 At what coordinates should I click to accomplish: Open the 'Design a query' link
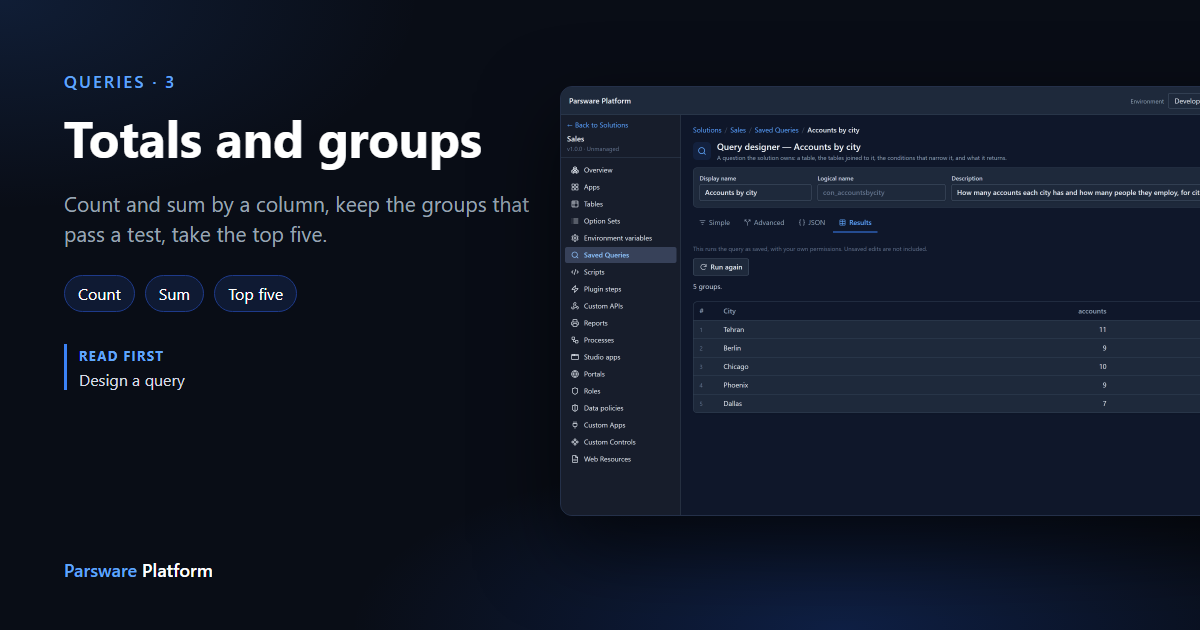(132, 381)
